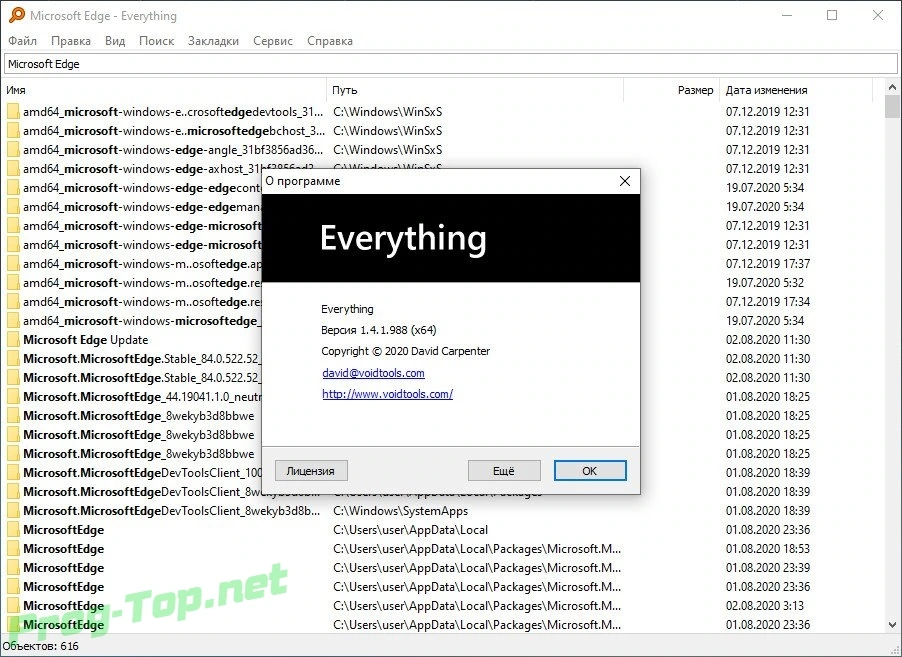The height and width of the screenshot is (657, 902).
Task: Sort by the Имя column header
Action: 165,90
